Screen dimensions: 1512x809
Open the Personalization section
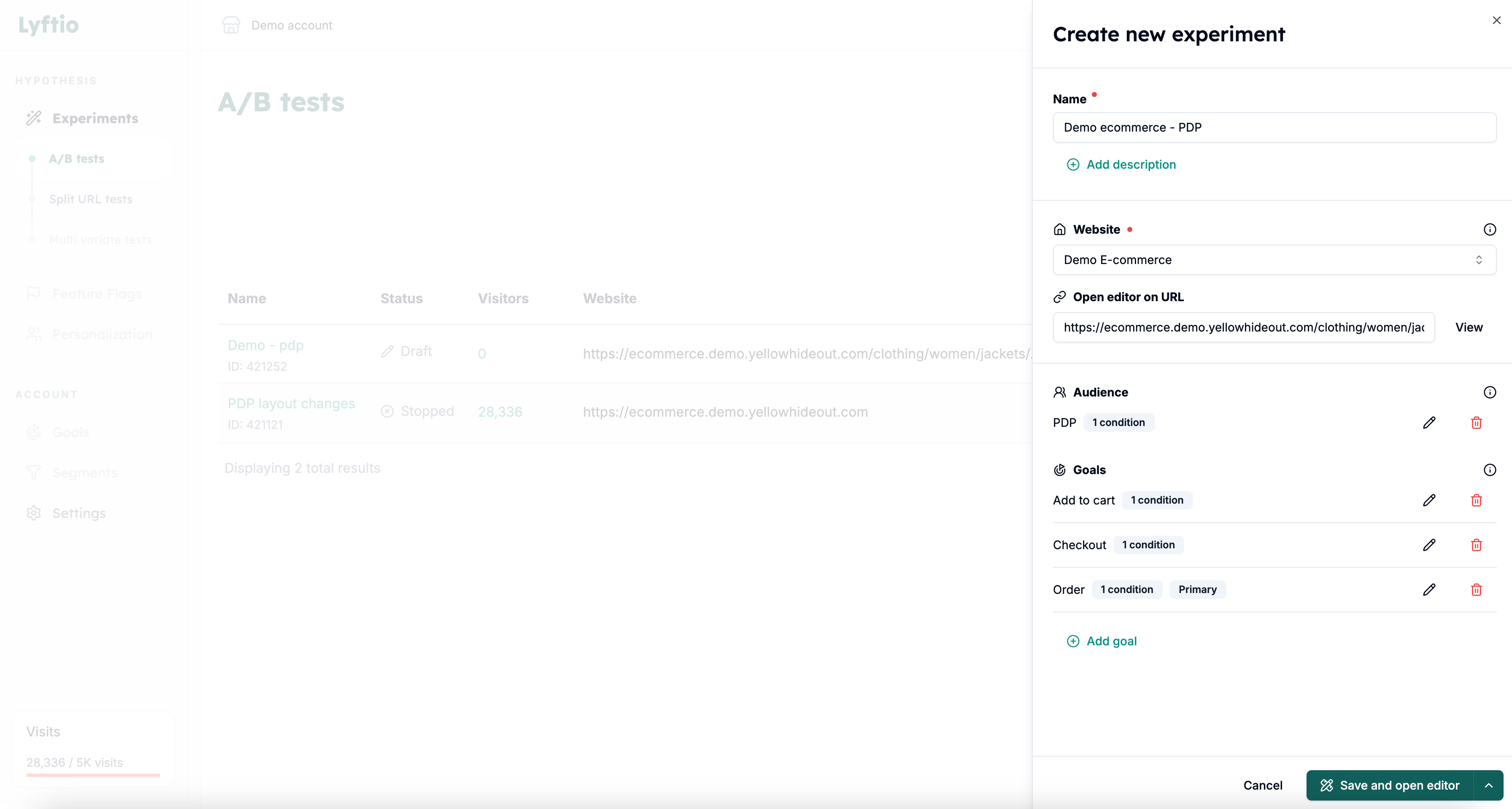(102, 334)
